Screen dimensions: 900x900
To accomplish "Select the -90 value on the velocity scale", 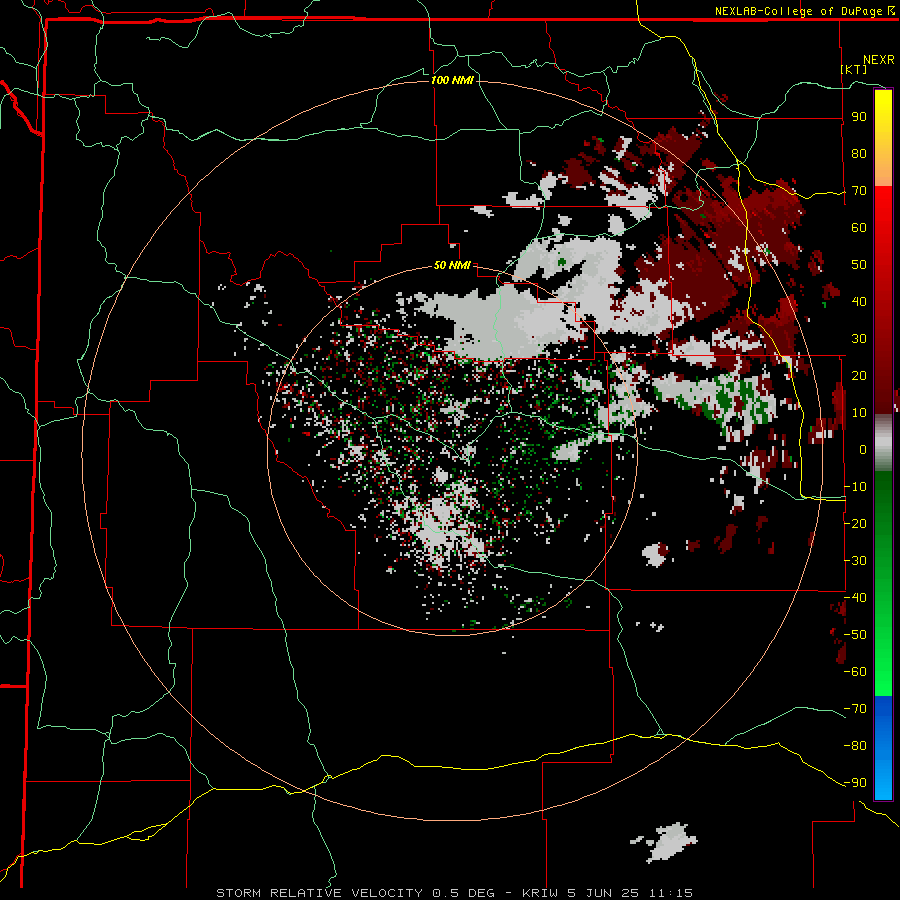I will coord(856,782).
